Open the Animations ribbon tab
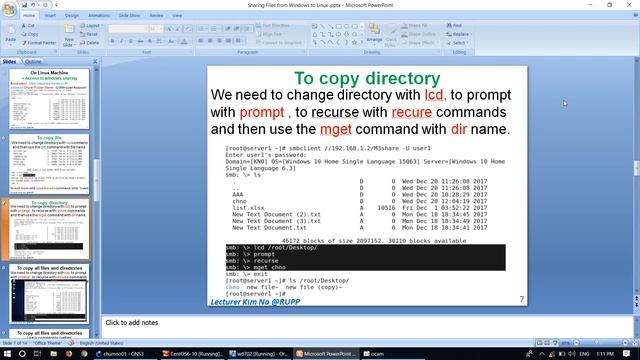This screenshot has height=360, width=640. point(99,16)
